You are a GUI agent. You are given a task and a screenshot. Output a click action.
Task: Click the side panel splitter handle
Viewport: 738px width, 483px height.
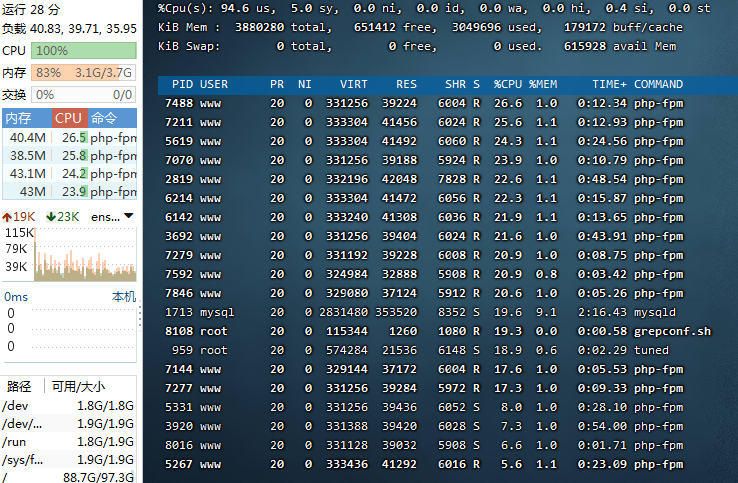[x=139, y=318]
